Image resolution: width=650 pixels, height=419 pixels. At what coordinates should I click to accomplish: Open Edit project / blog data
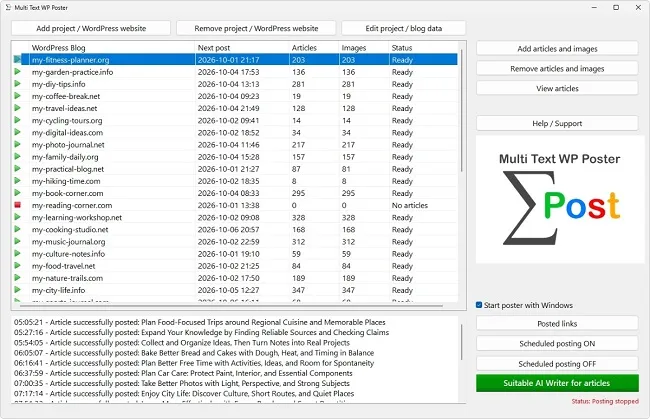tap(403, 28)
